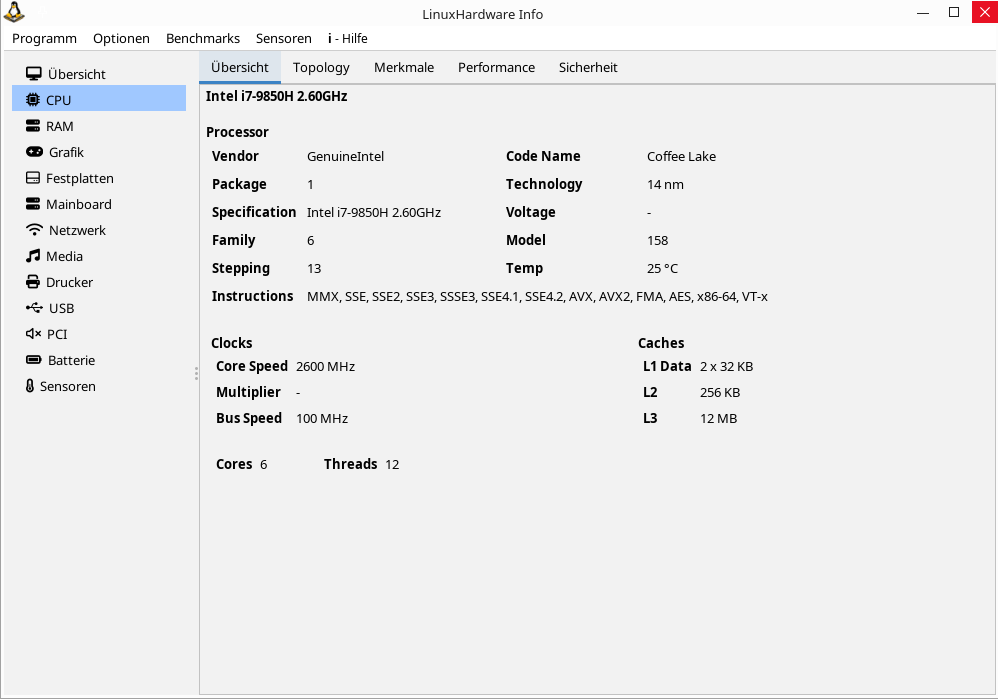
Task: Click the Temp value '25 °C'
Action: click(x=663, y=269)
